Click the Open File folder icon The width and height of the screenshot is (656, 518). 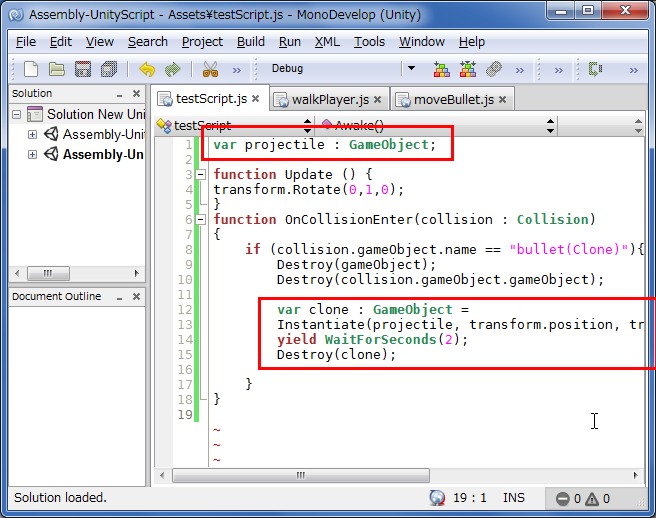[x=57, y=69]
